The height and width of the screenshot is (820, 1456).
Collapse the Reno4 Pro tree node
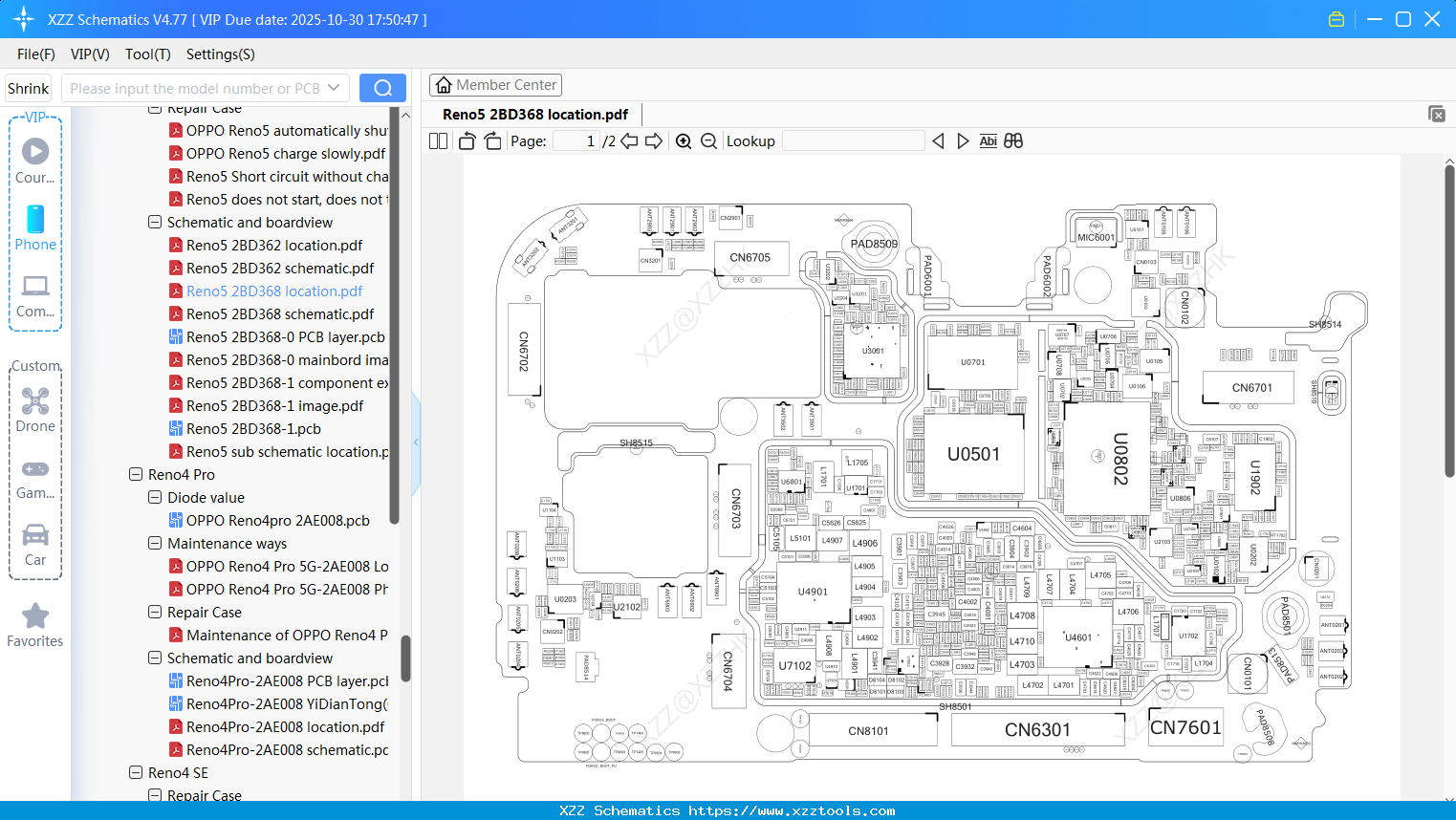click(x=135, y=474)
